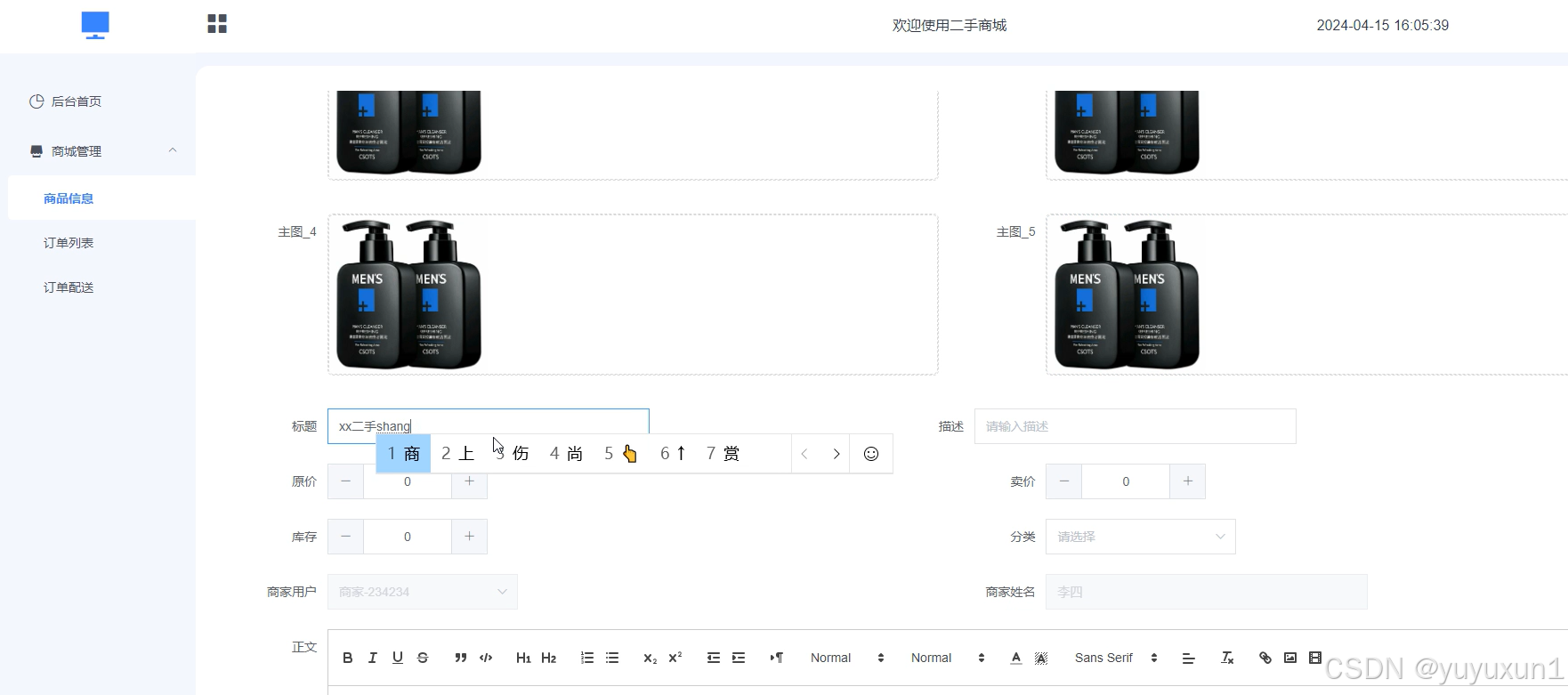Open the text color picker
Image resolution: width=1568 pixels, height=695 pixels.
[x=1016, y=658]
